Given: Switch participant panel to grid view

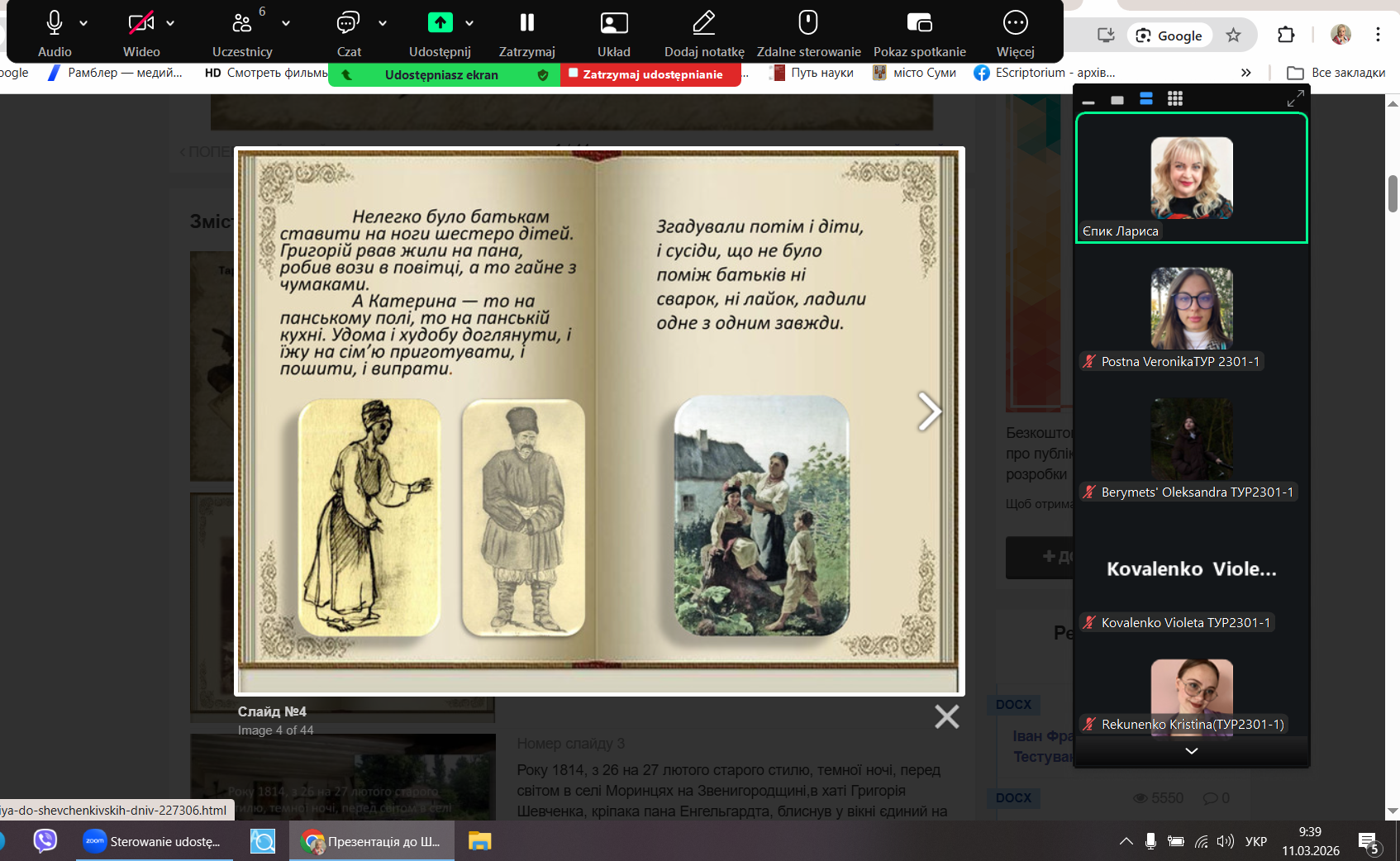Looking at the screenshot, I should [x=1174, y=99].
